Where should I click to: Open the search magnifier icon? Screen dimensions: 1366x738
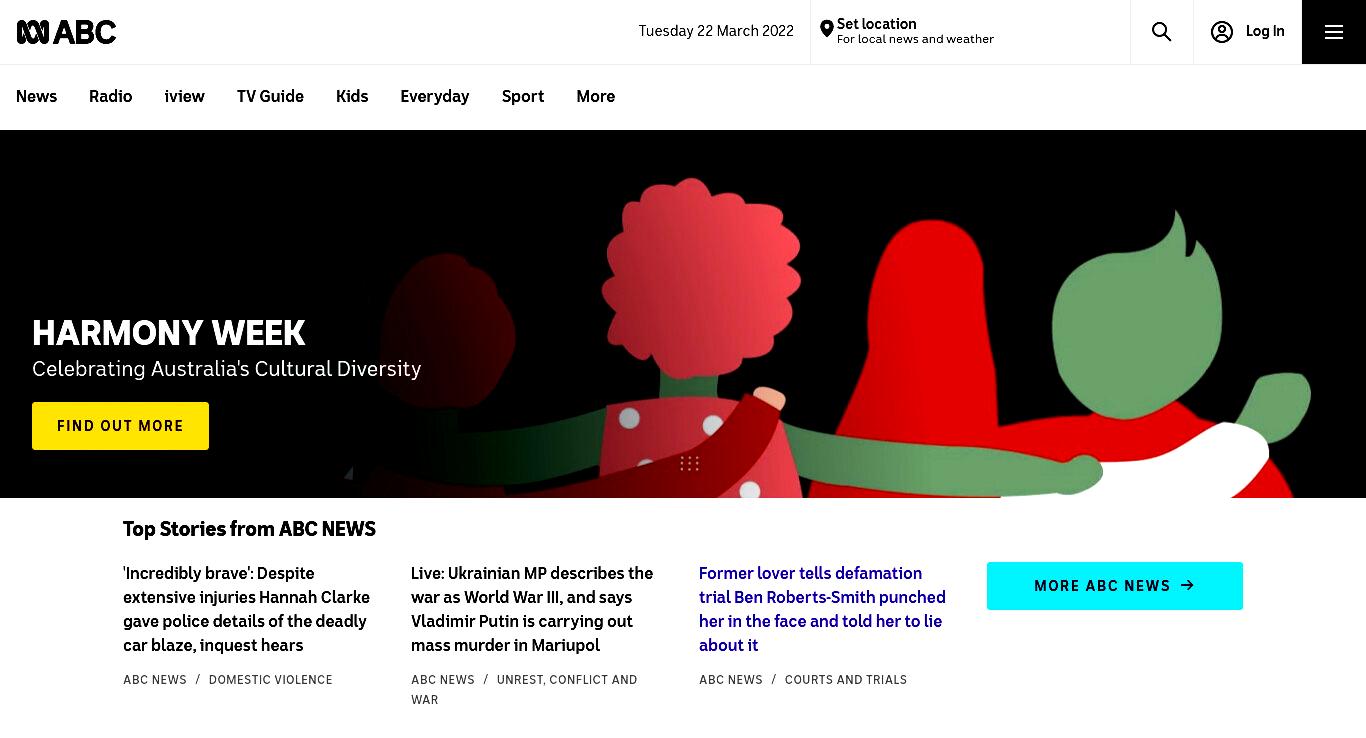pyautogui.click(x=1161, y=32)
